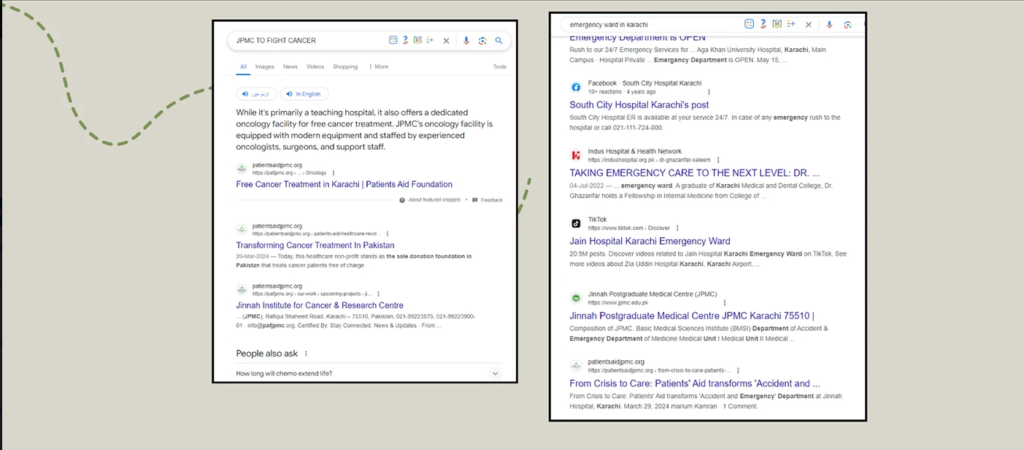Viewport: 1024px width, 450px height.
Task: Click question-mark extension icon in JPMC search bar
Action: [x=405, y=40]
